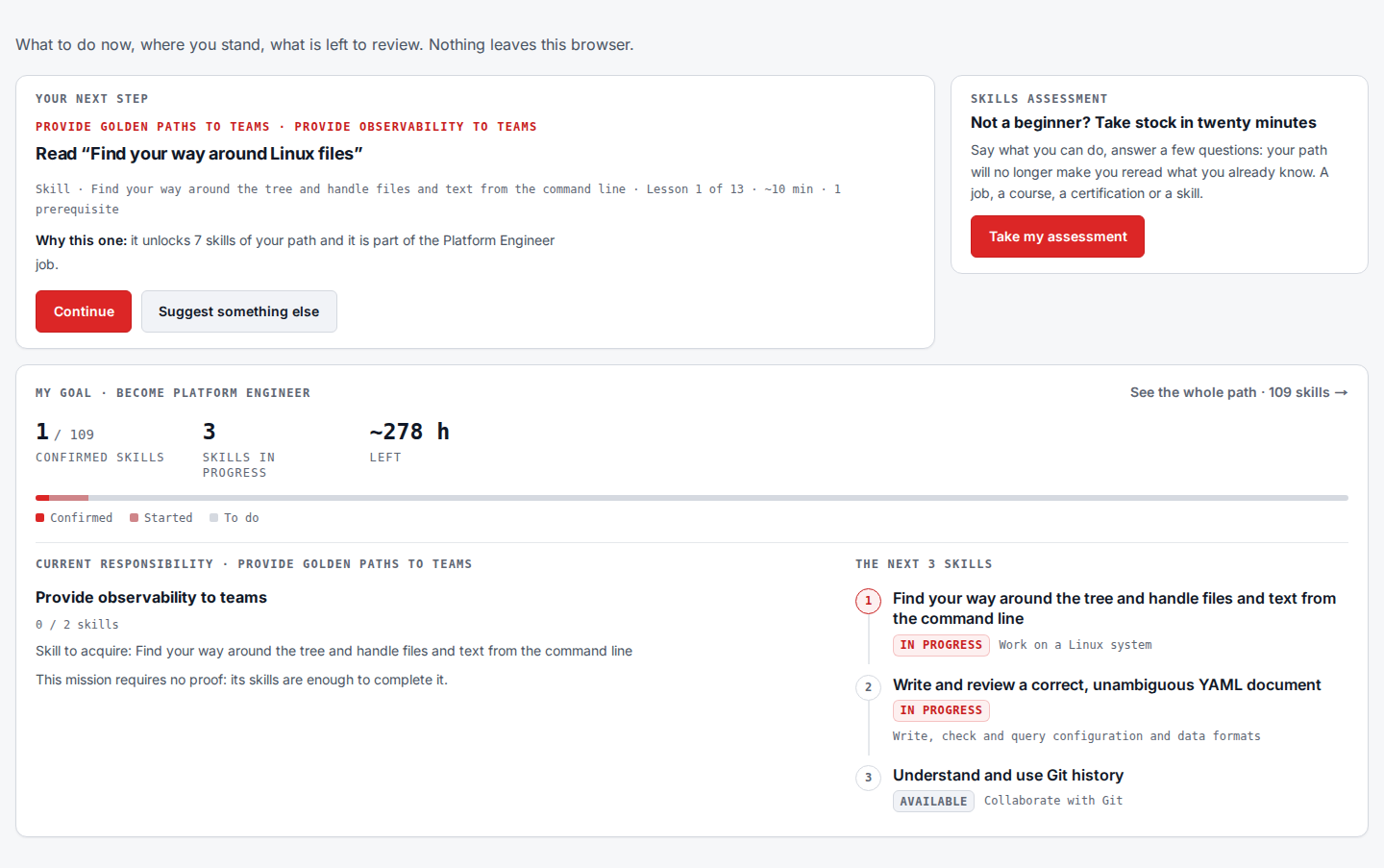Click MY GOAL Become Platform Engineer label

coord(173,393)
